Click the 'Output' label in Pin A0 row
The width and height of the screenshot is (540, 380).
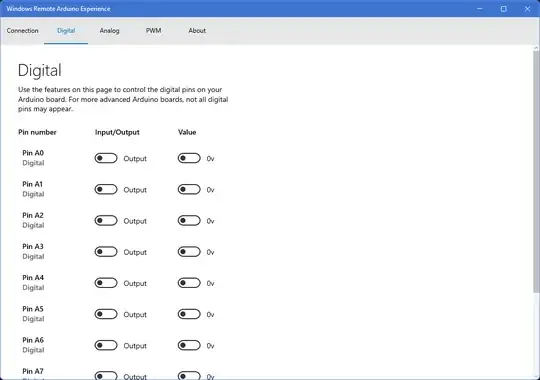click(x=135, y=159)
